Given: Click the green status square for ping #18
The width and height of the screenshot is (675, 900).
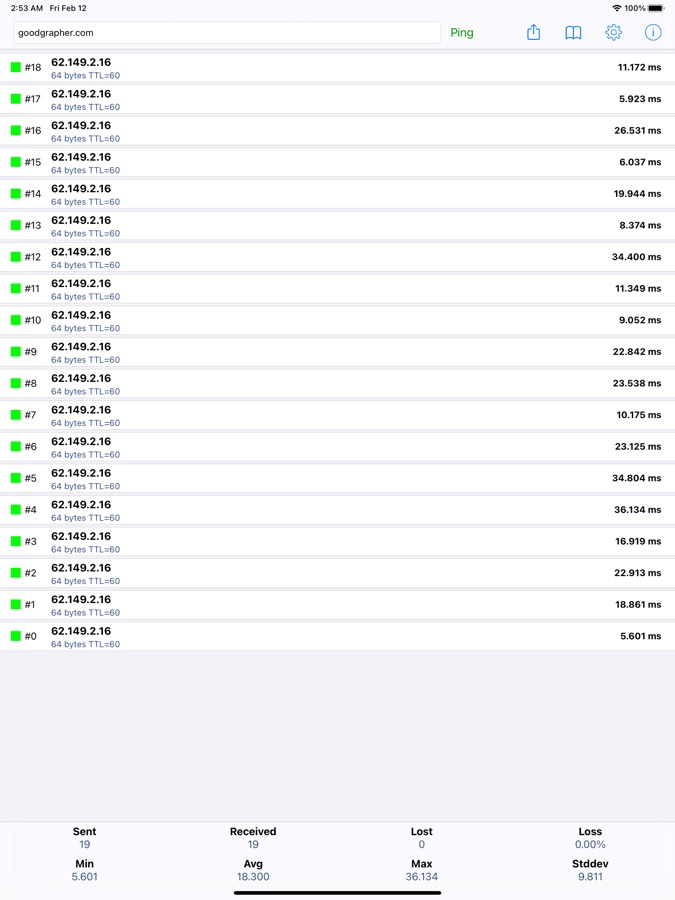Looking at the screenshot, I should (x=16, y=68).
